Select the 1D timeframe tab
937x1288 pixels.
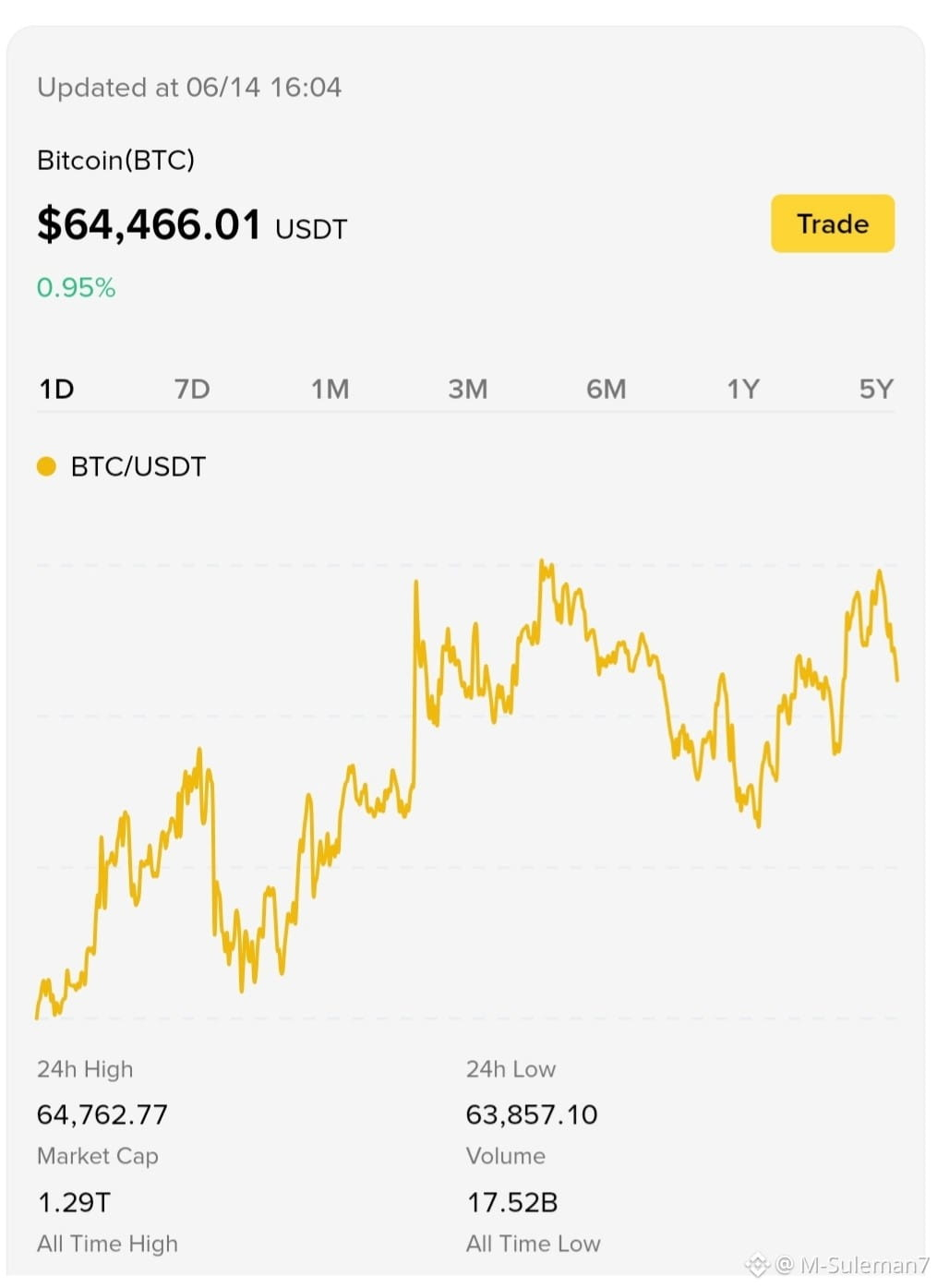[56, 389]
